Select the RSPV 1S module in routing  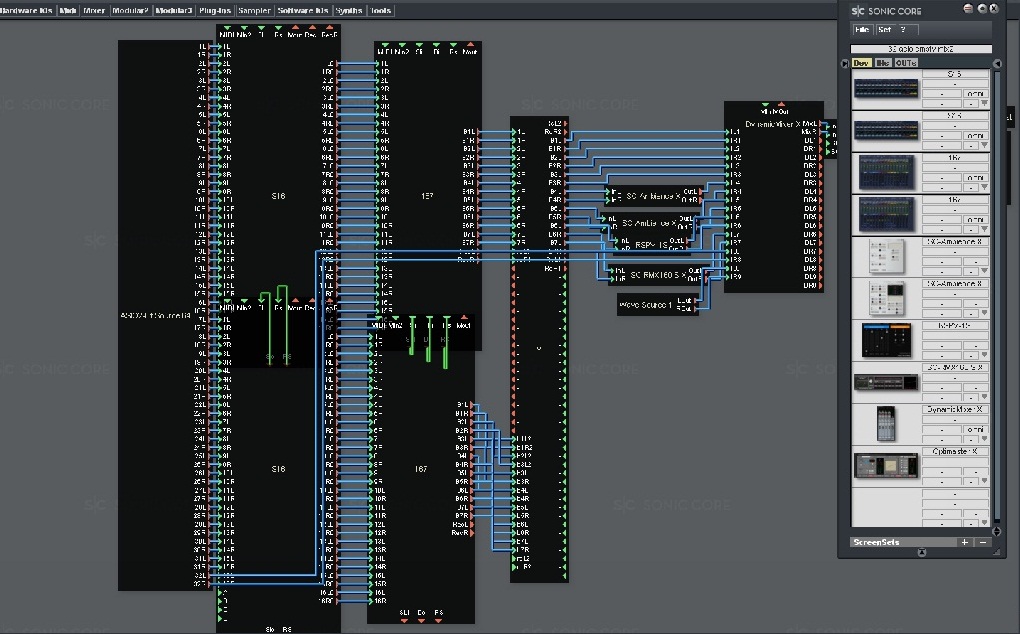tap(650, 245)
